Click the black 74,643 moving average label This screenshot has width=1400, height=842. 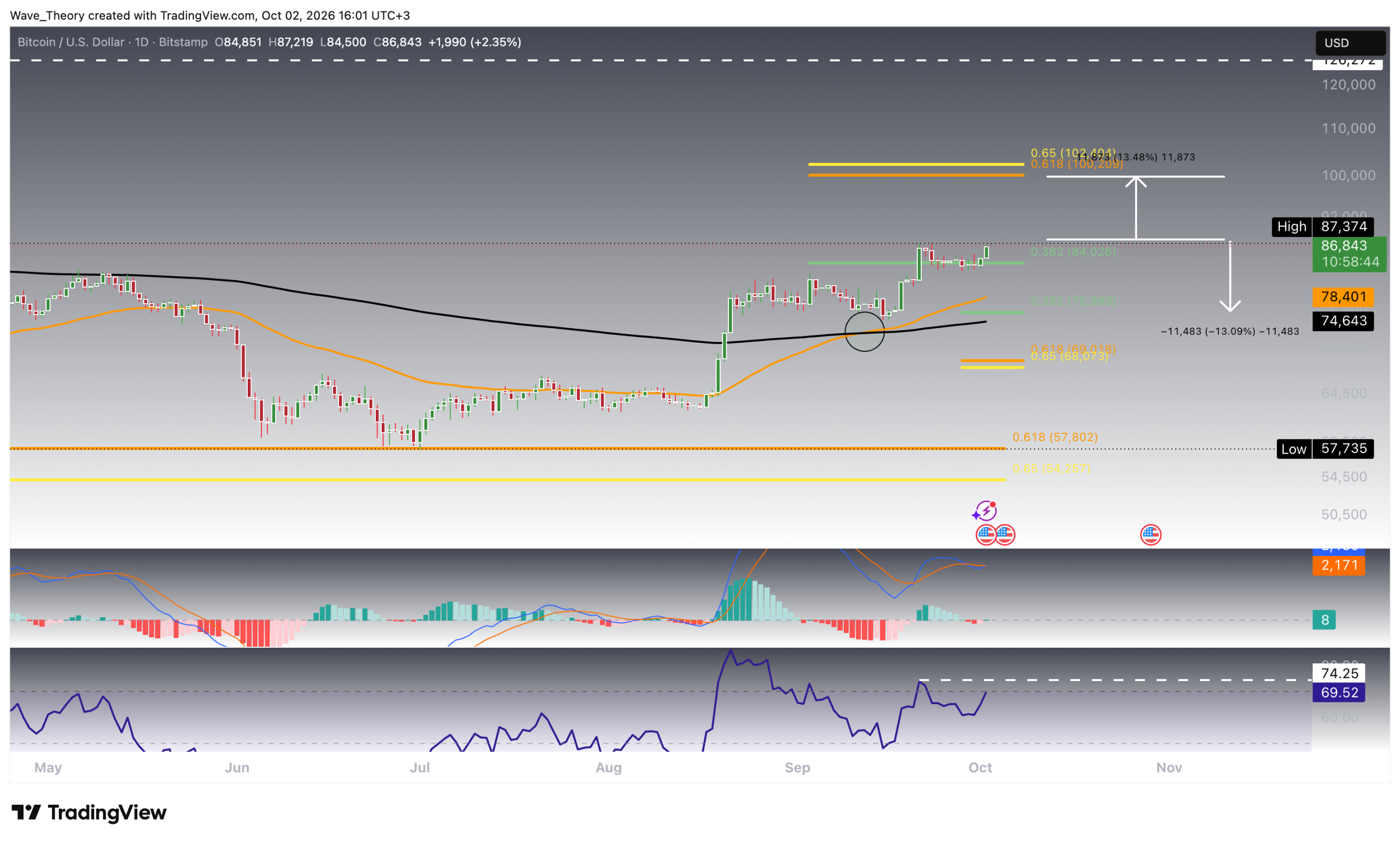click(1342, 321)
